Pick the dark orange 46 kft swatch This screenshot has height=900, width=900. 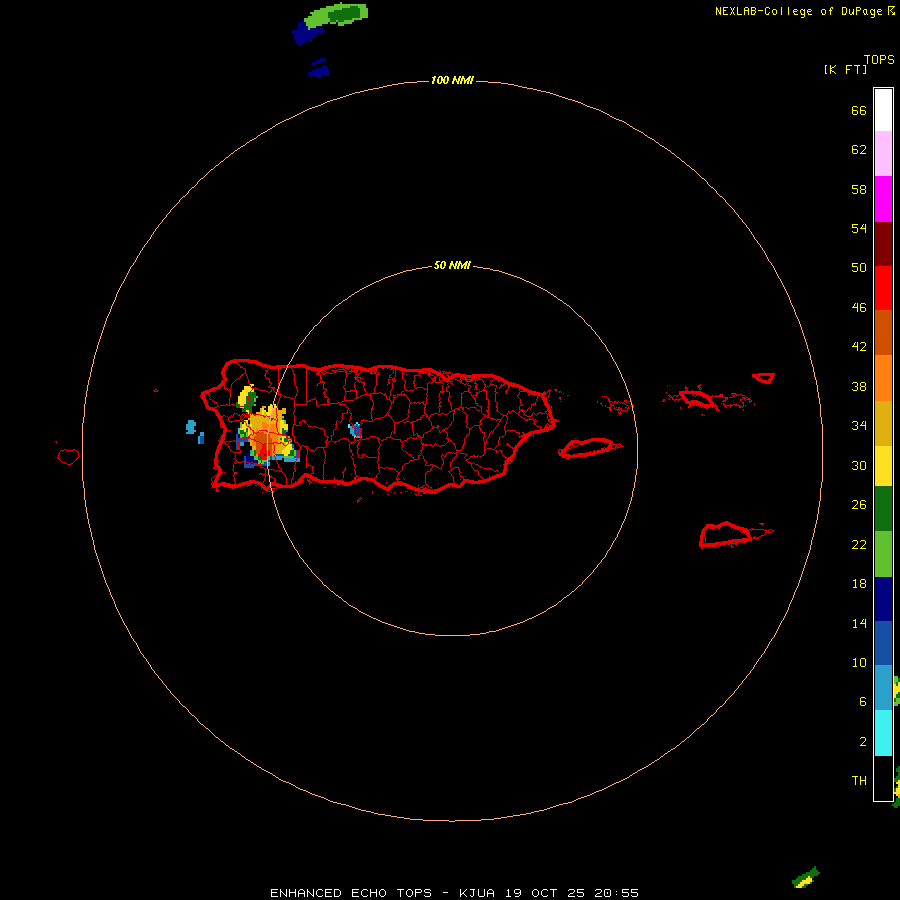point(883,333)
